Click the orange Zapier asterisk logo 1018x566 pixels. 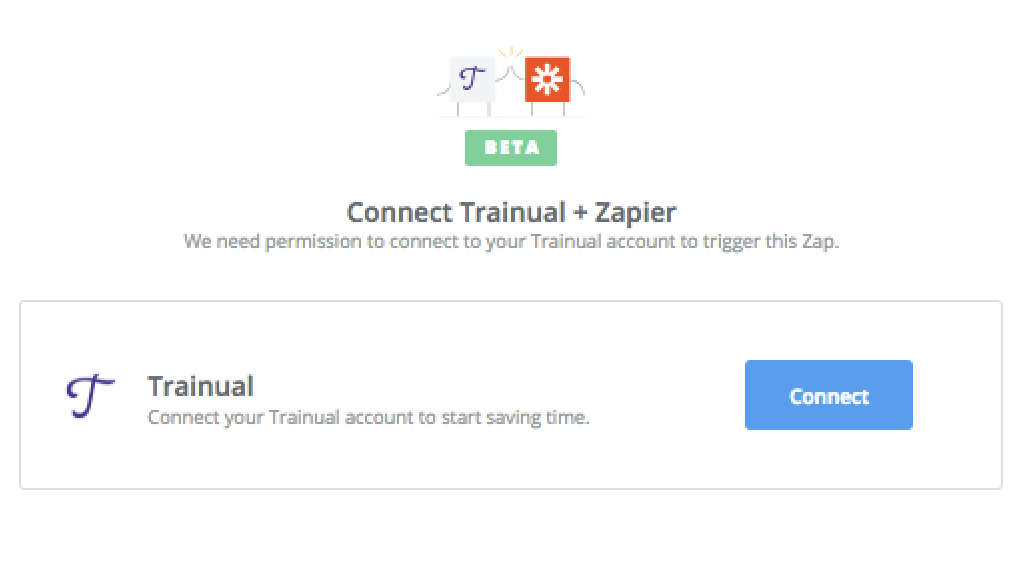click(x=547, y=79)
